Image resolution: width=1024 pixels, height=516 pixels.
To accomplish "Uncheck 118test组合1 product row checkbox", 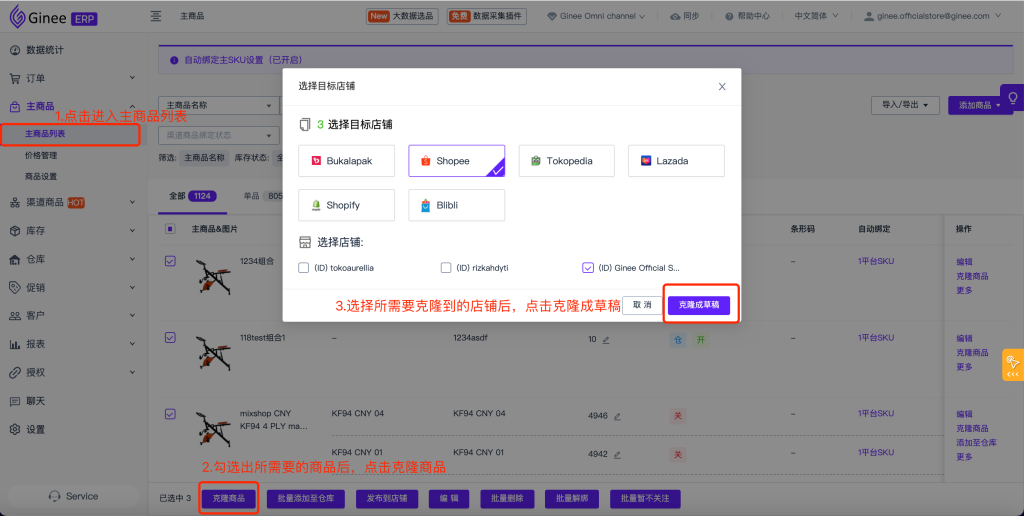I will click(x=170, y=338).
